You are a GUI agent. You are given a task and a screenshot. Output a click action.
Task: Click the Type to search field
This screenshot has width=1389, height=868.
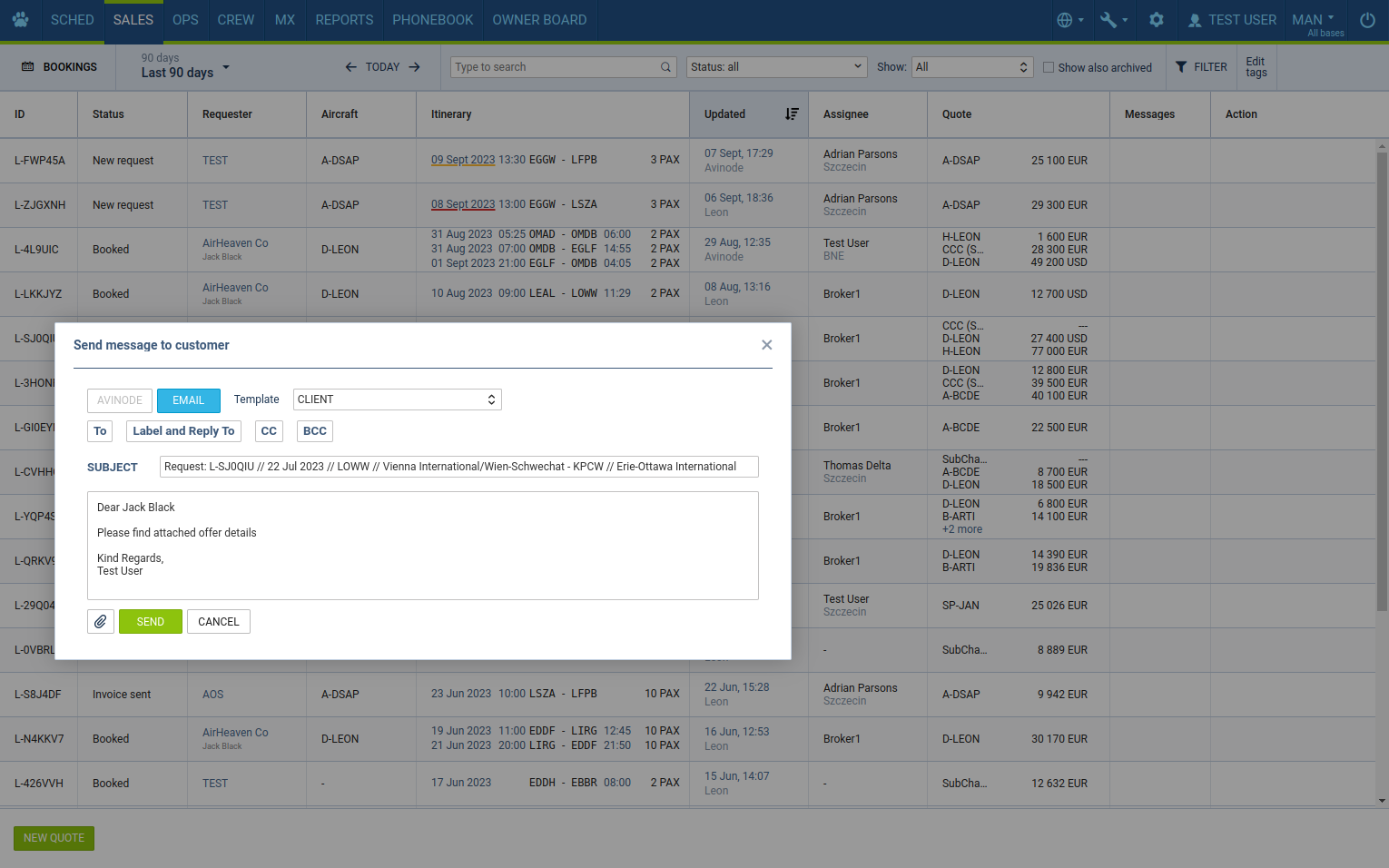[x=556, y=67]
